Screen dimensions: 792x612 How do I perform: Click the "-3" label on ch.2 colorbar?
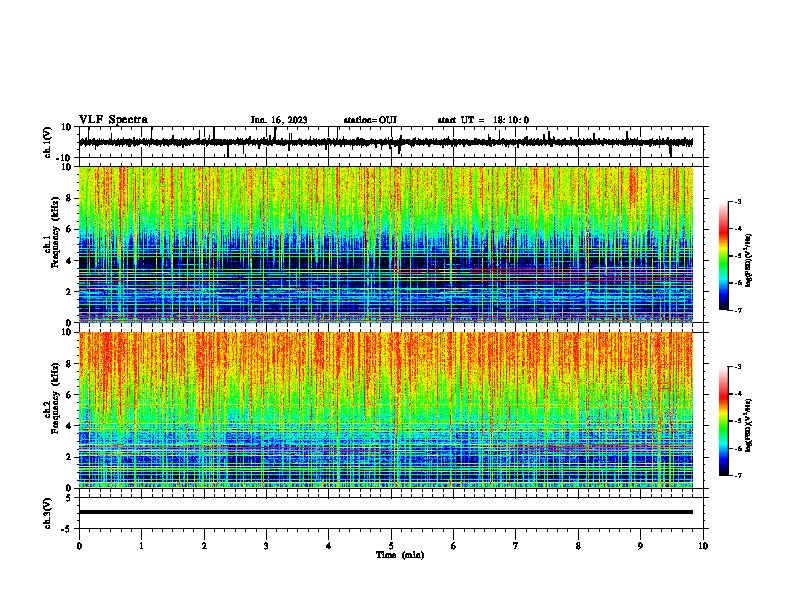(738, 367)
